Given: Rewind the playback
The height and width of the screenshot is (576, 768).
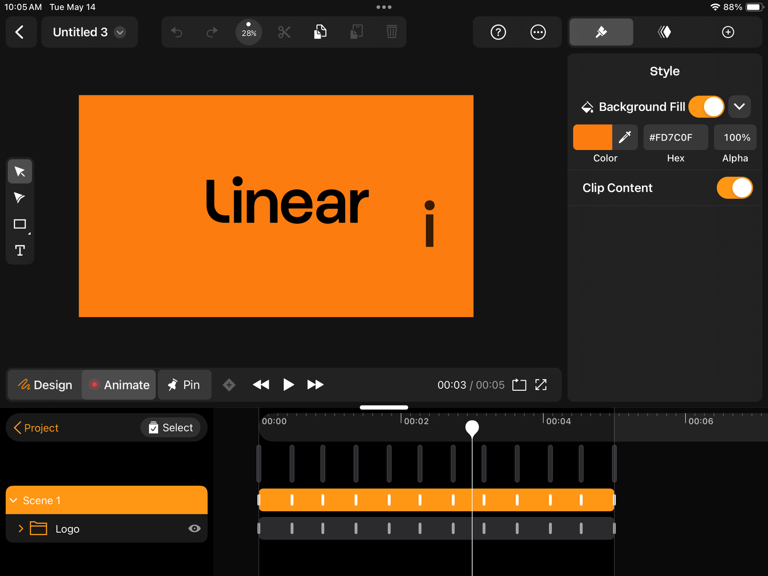Looking at the screenshot, I should [x=261, y=385].
